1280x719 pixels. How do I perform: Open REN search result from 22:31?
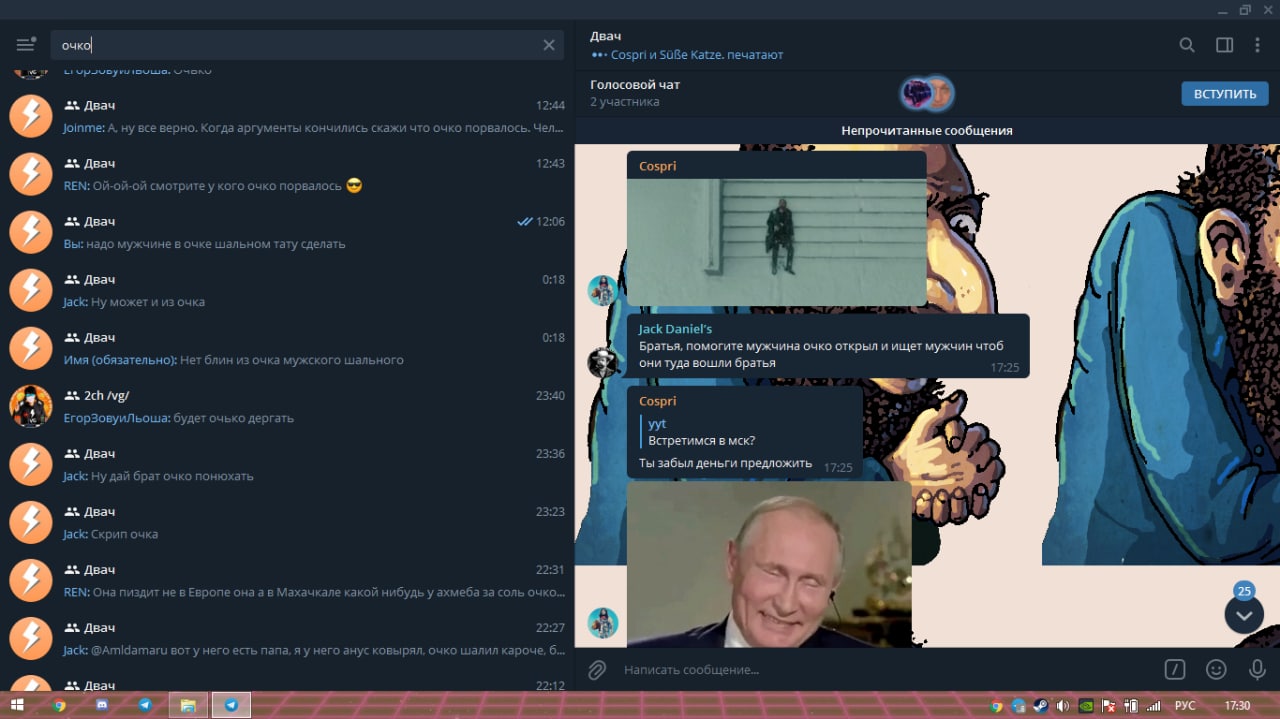coord(287,580)
